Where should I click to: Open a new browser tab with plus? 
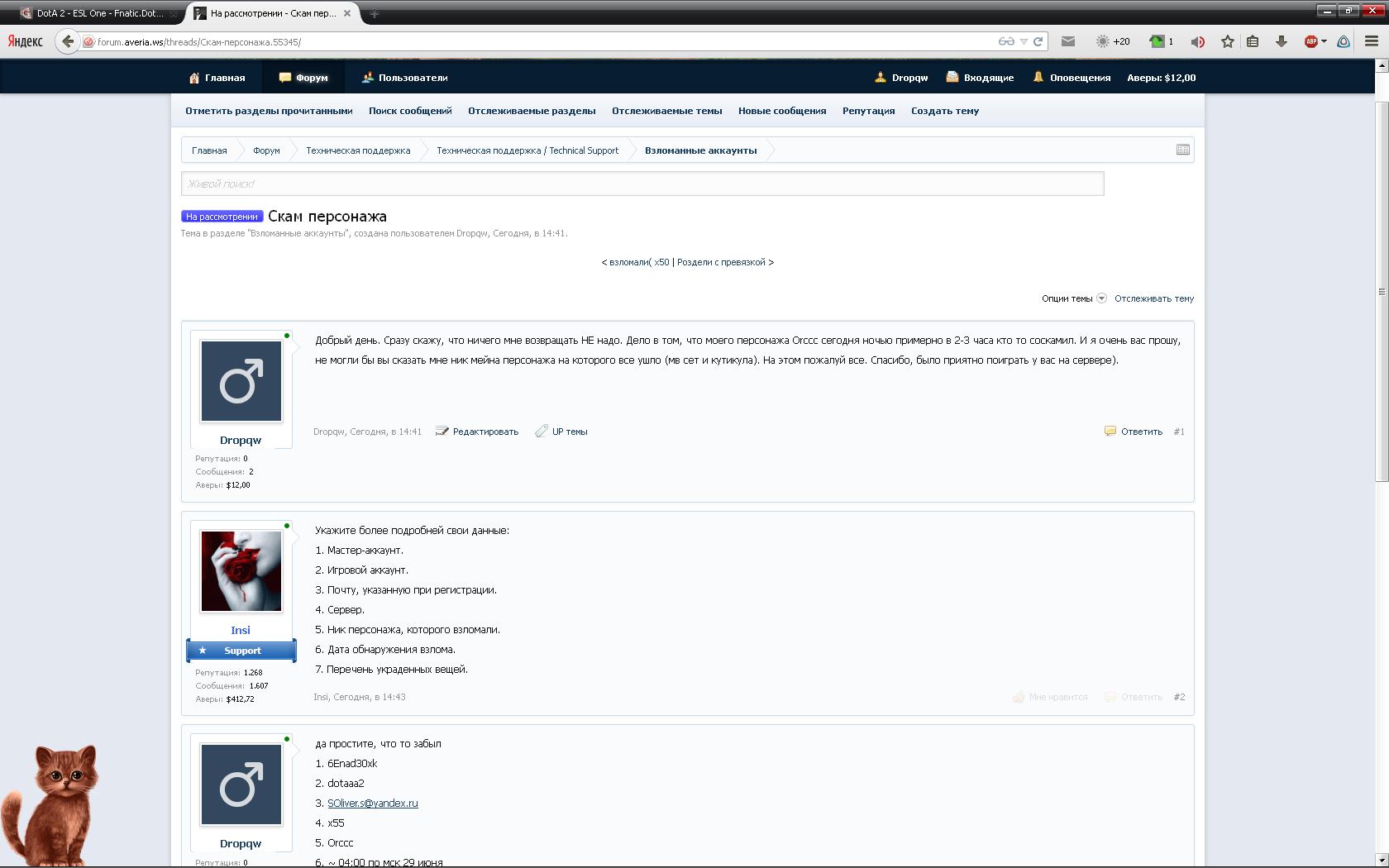(x=374, y=13)
